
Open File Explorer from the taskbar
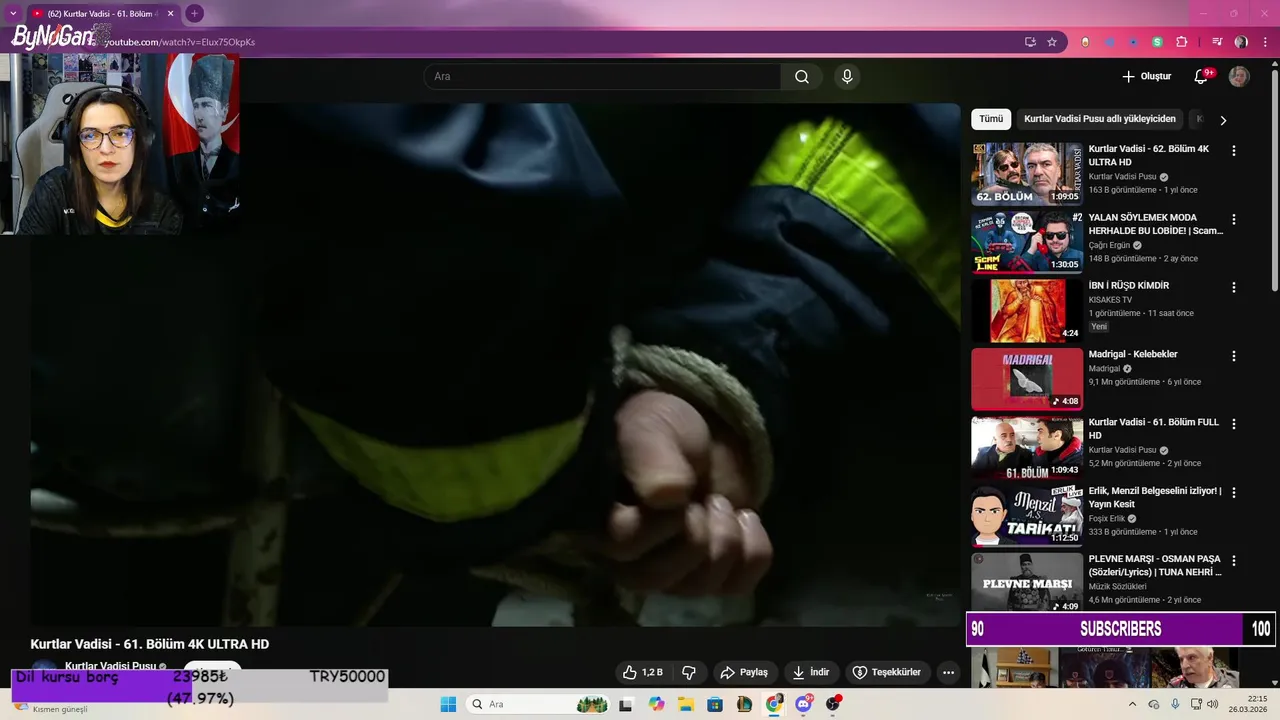click(x=686, y=705)
